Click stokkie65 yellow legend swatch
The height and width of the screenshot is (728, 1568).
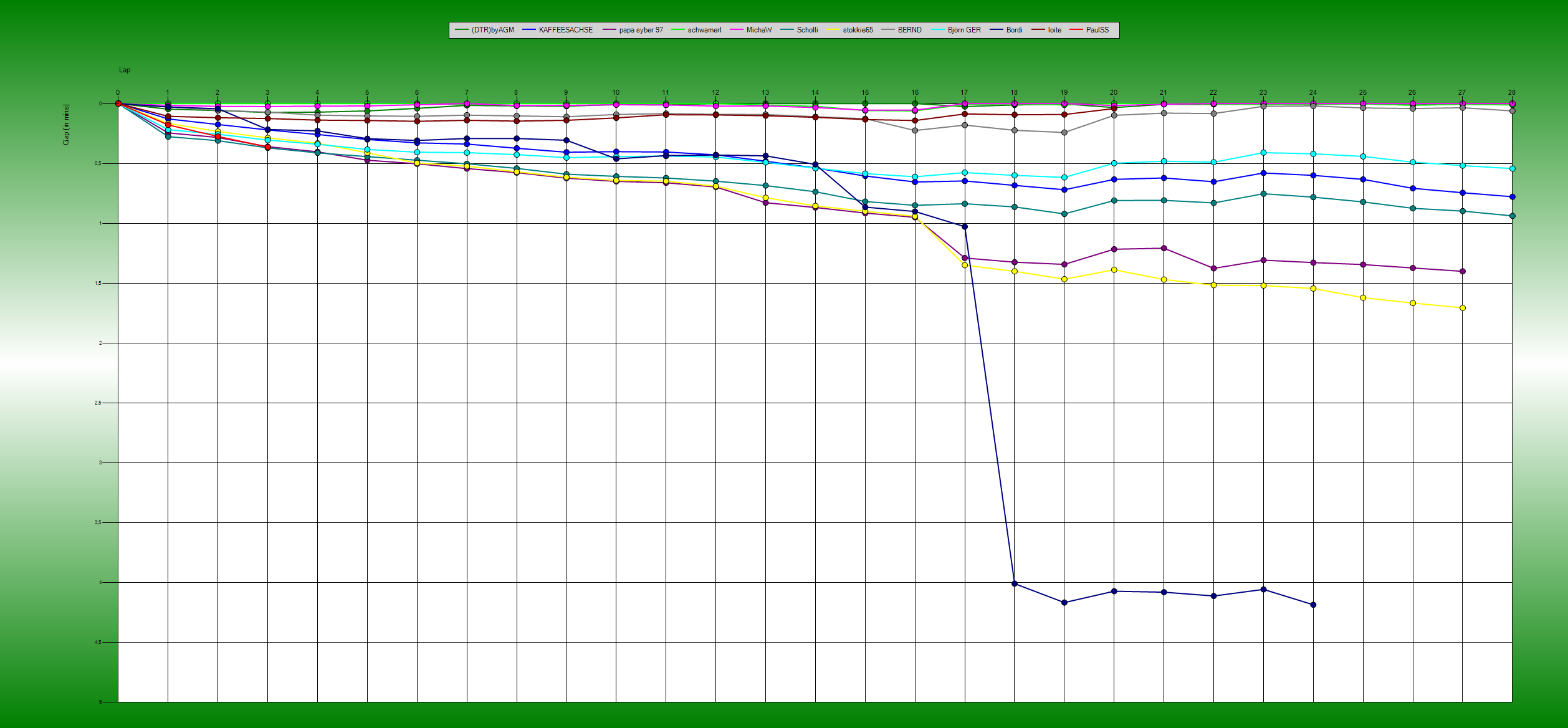pos(833,30)
